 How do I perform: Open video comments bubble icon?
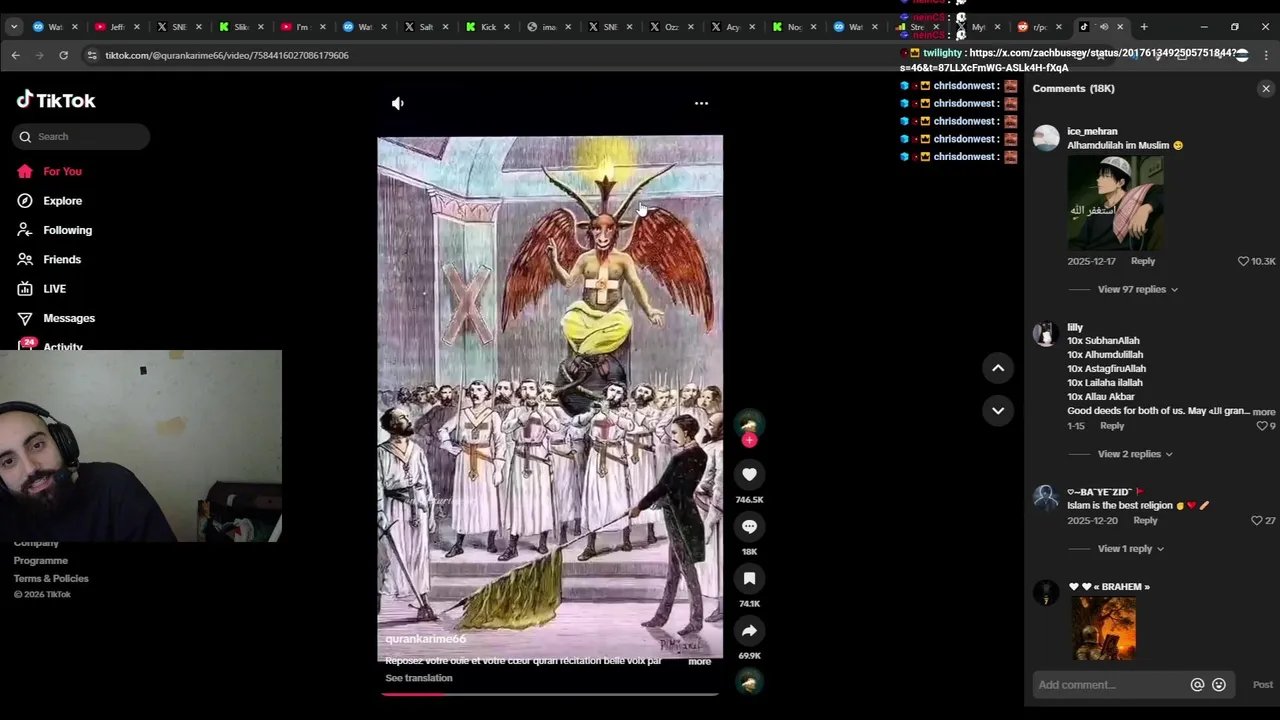coord(749,526)
